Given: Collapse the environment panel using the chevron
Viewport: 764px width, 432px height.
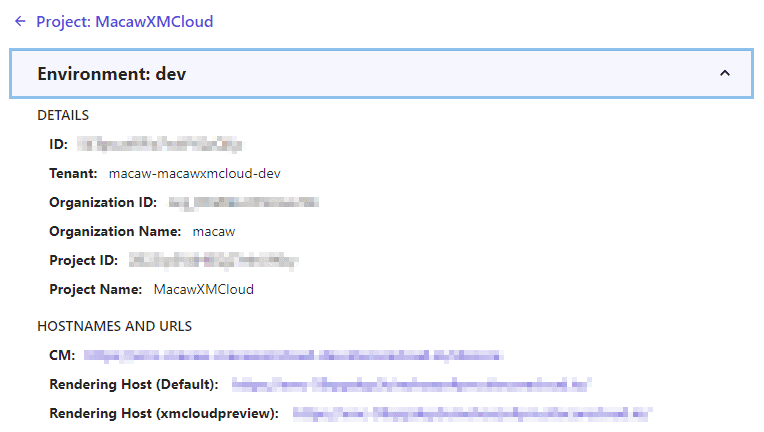Looking at the screenshot, I should [x=725, y=73].
